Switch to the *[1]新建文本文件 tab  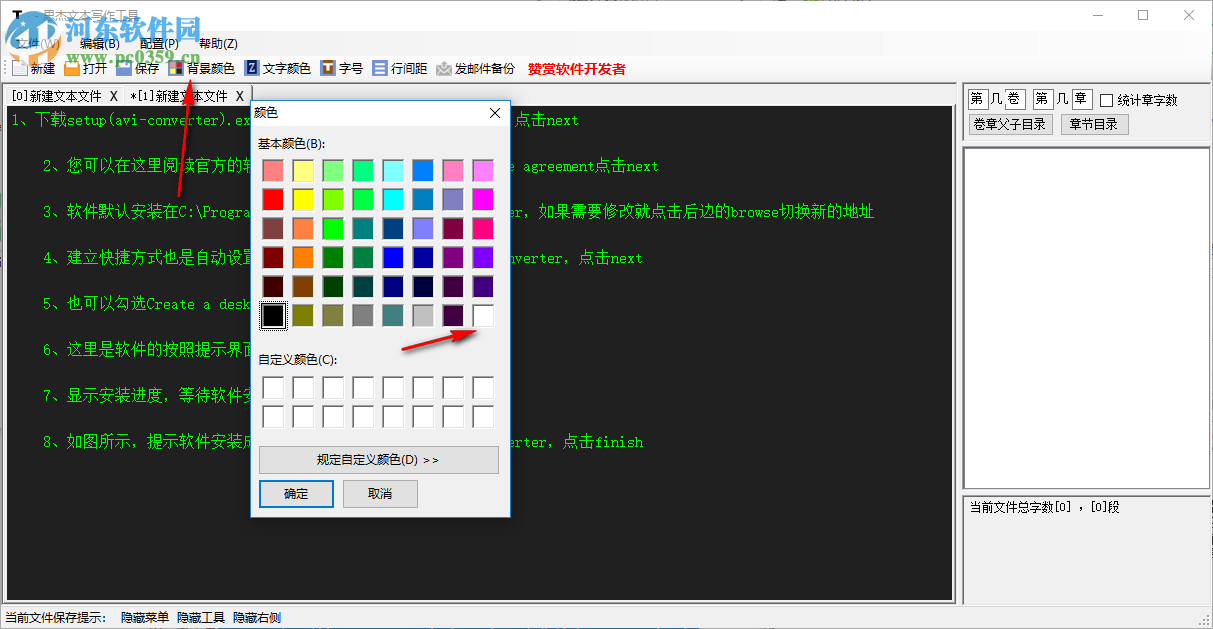[x=180, y=97]
